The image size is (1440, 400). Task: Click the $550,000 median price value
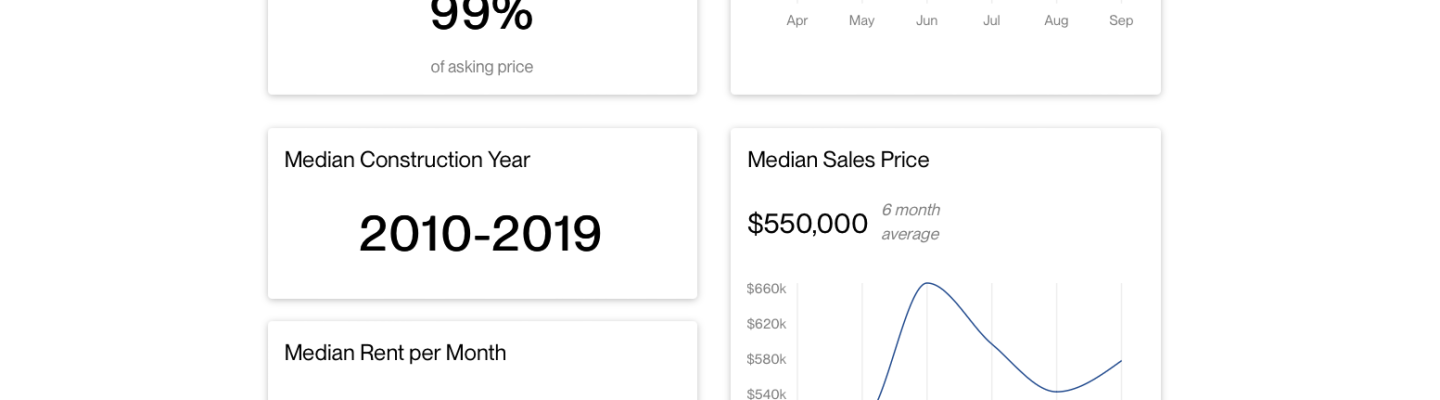[x=808, y=224]
